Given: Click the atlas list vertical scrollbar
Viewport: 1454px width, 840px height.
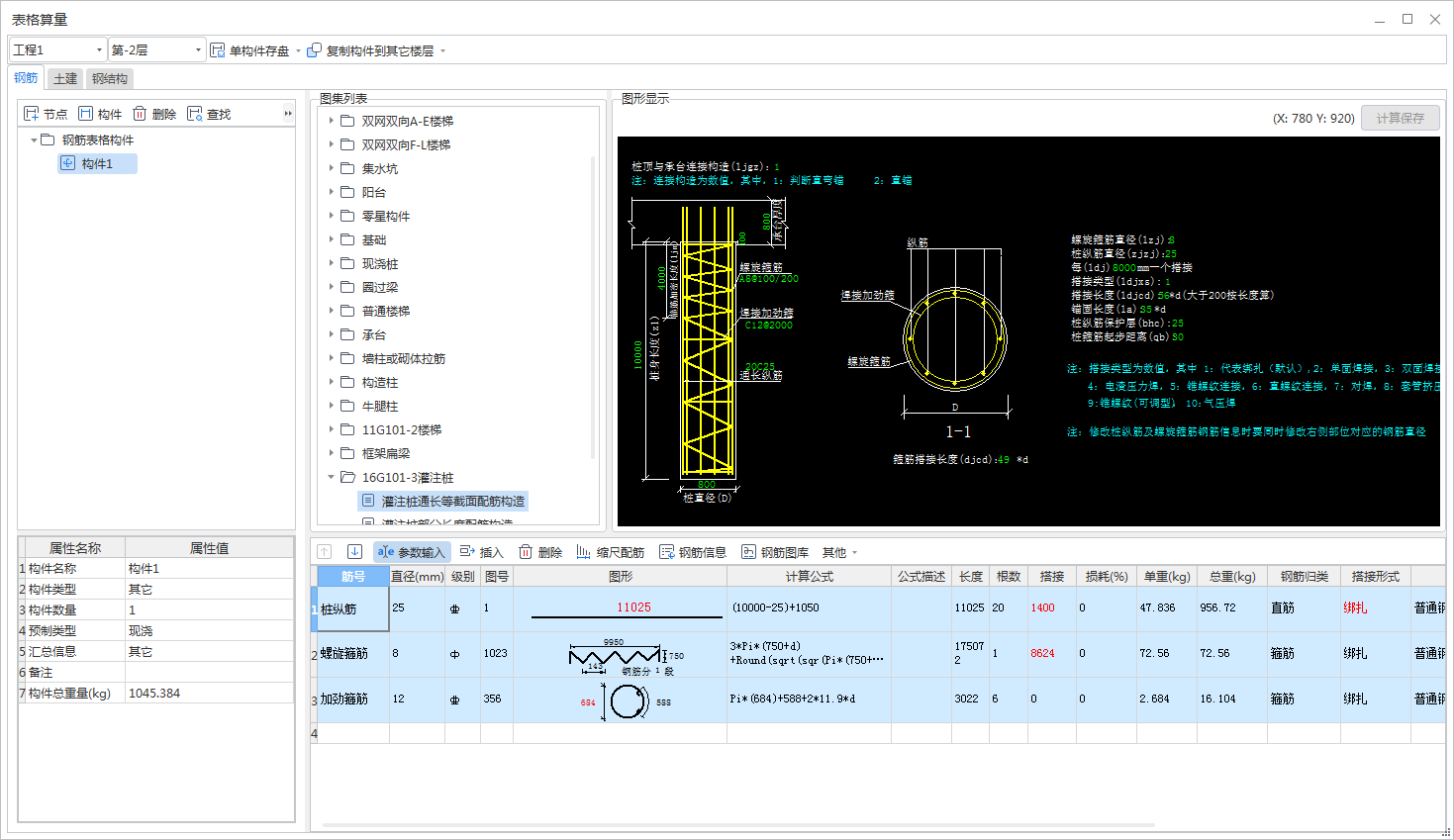Looking at the screenshot, I should [x=593, y=307].
